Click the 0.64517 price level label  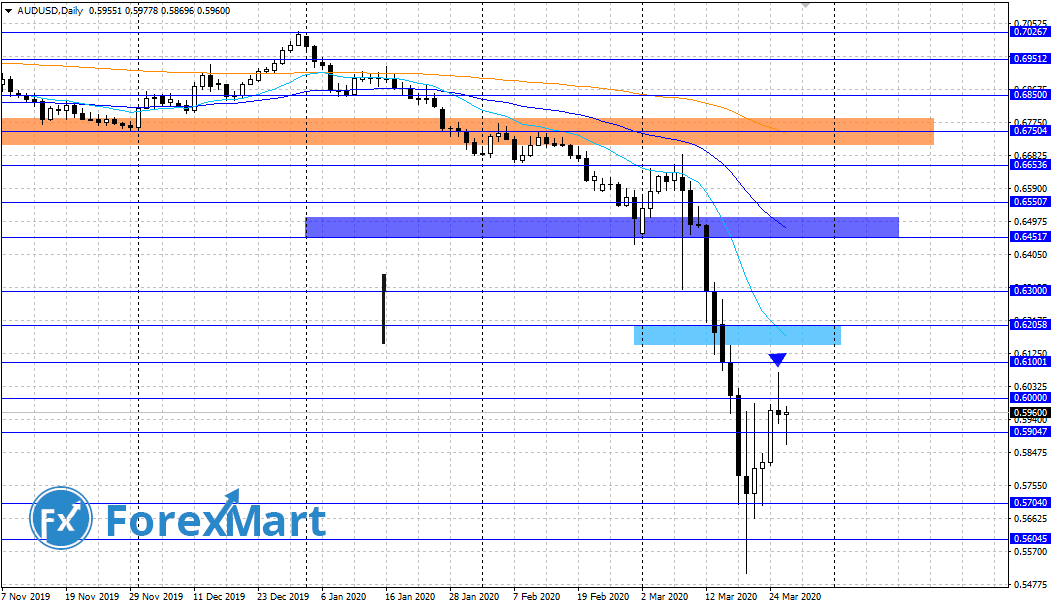[x=1030, y=237]
